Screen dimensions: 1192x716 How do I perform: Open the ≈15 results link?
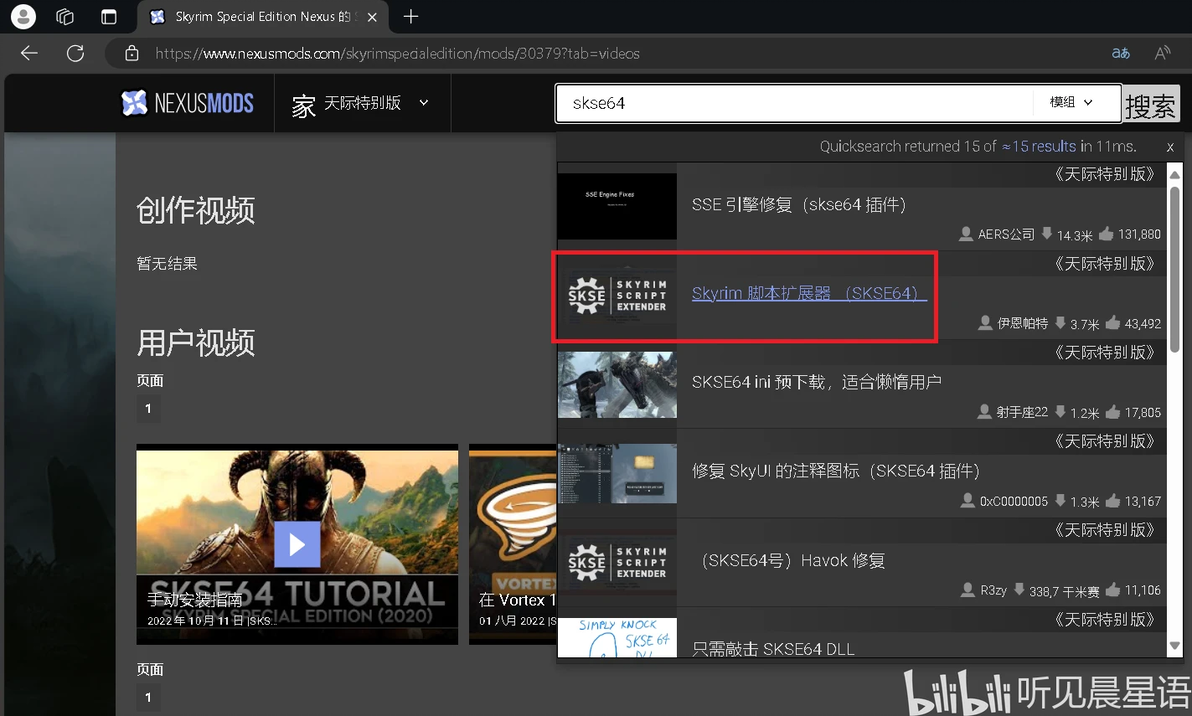1038,147
